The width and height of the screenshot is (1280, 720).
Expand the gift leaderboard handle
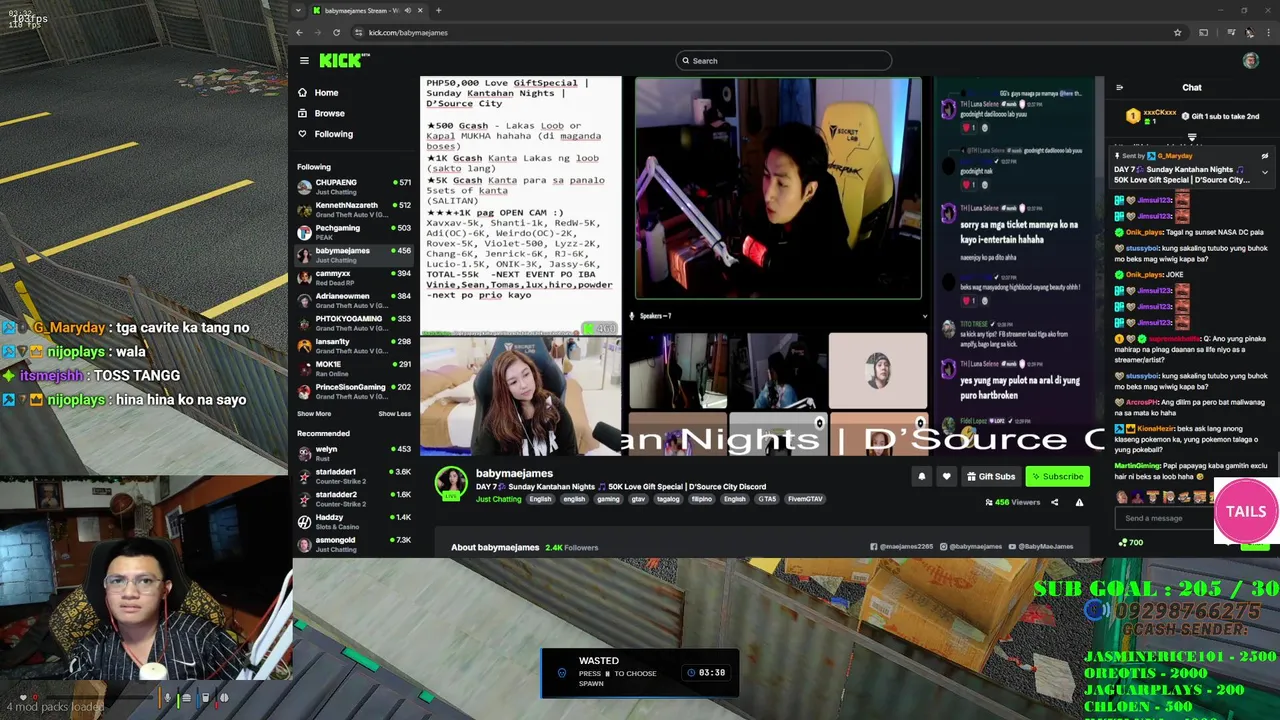[1192, 137]
